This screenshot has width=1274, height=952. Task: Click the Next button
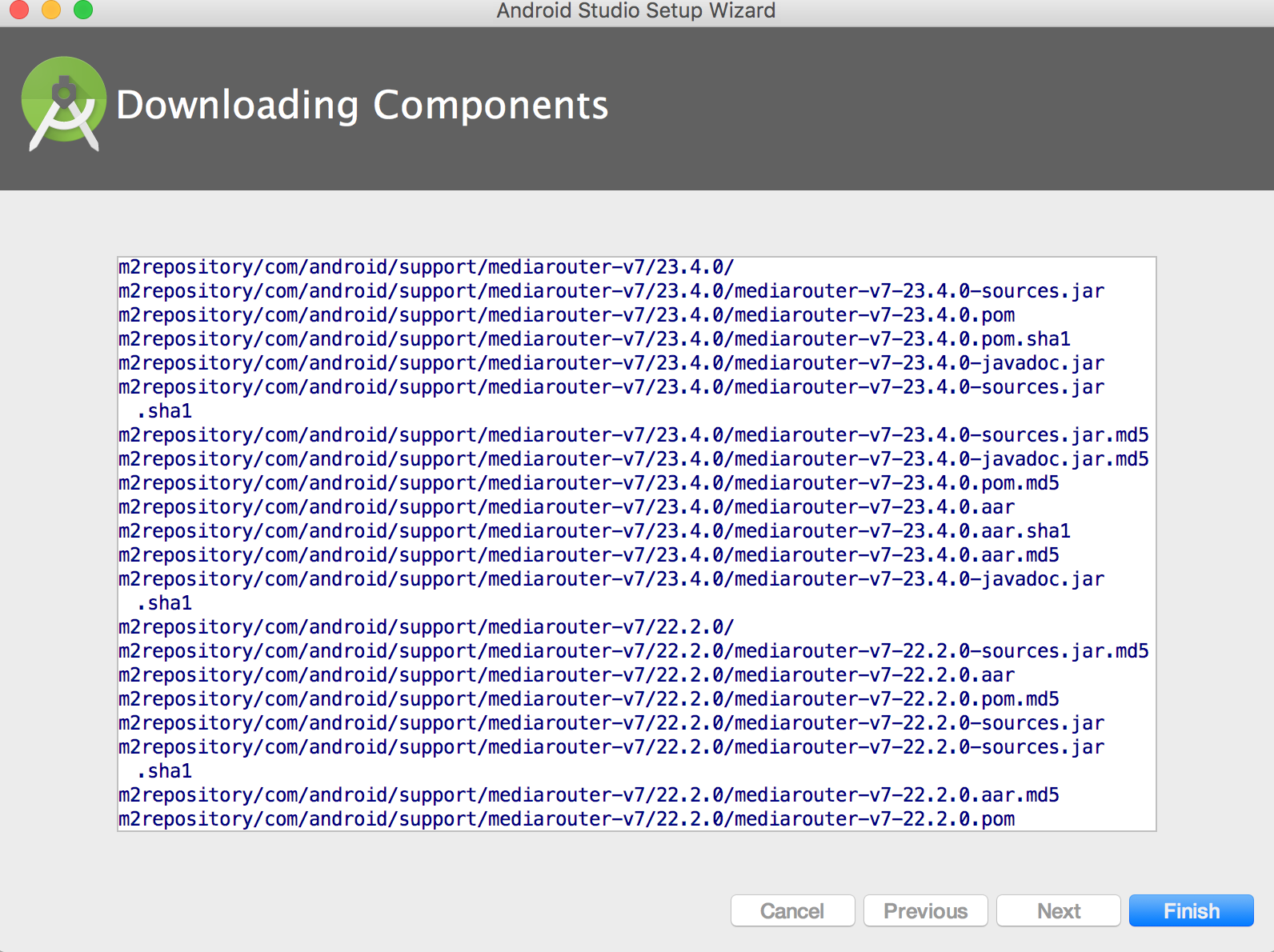click(x=1058, y=910)
